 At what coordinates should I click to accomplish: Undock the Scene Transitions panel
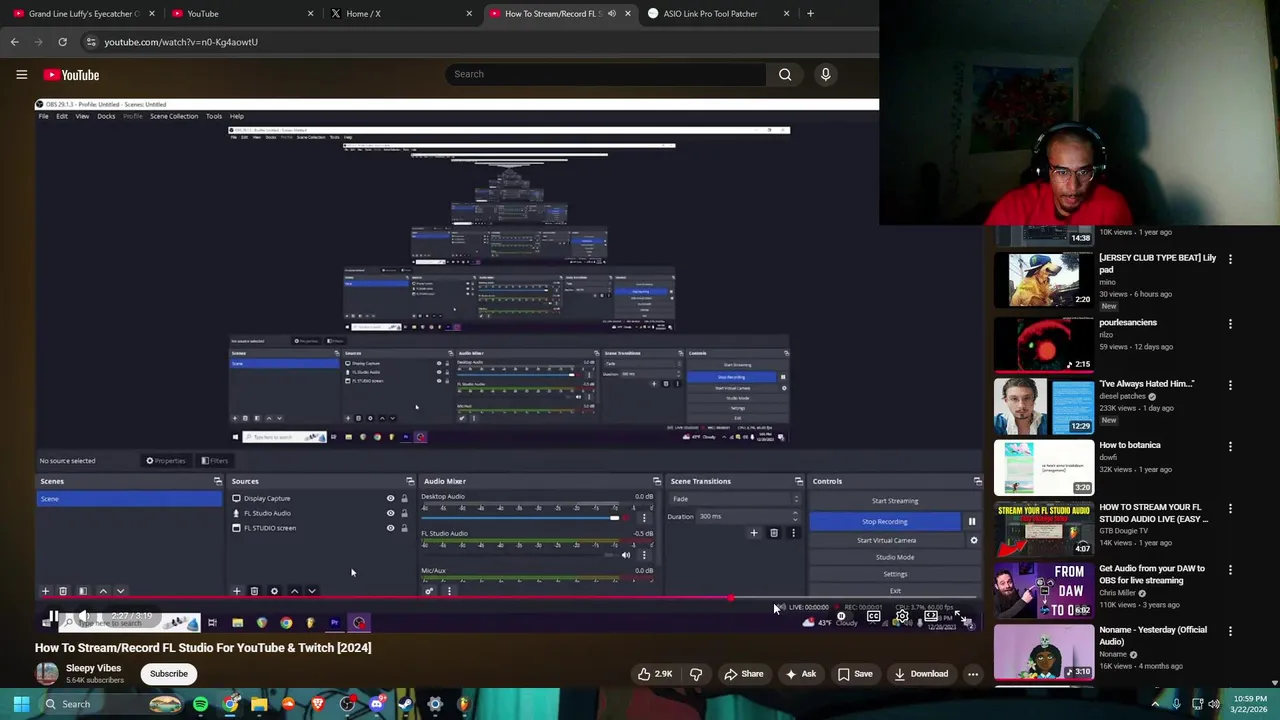coord(798,481)
